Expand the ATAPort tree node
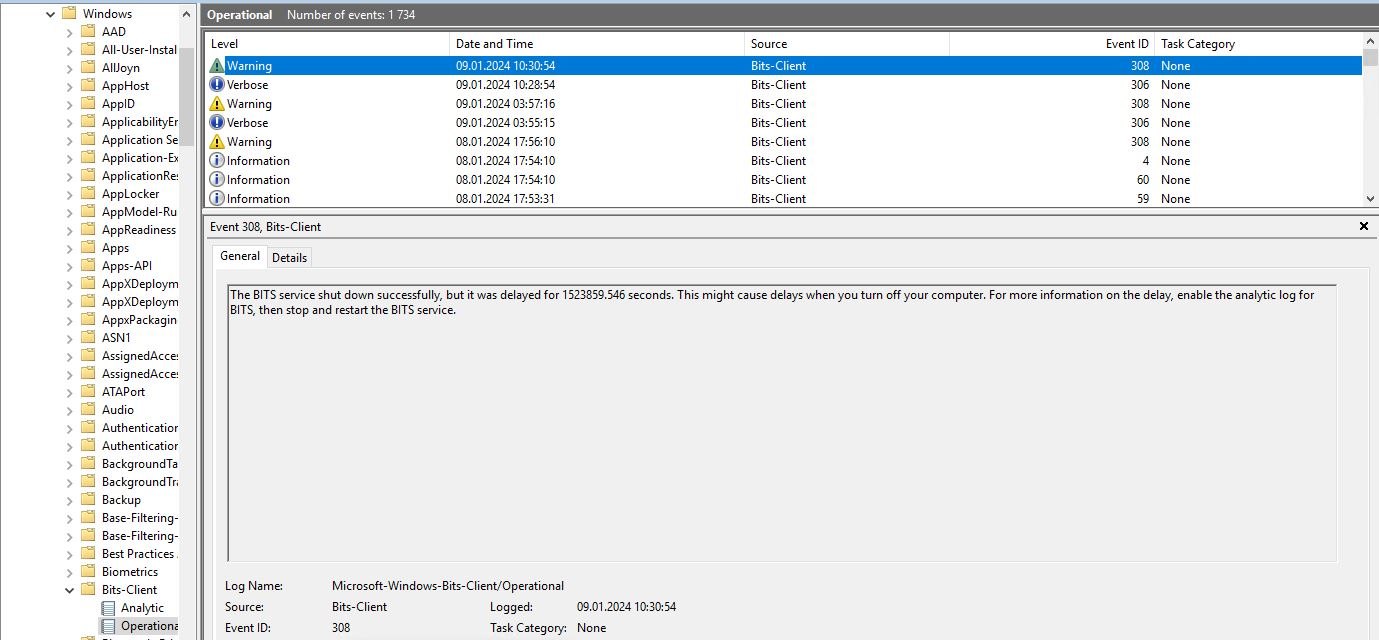The height and width of the screenshot is (640, 1379). [x=69, y=392]
